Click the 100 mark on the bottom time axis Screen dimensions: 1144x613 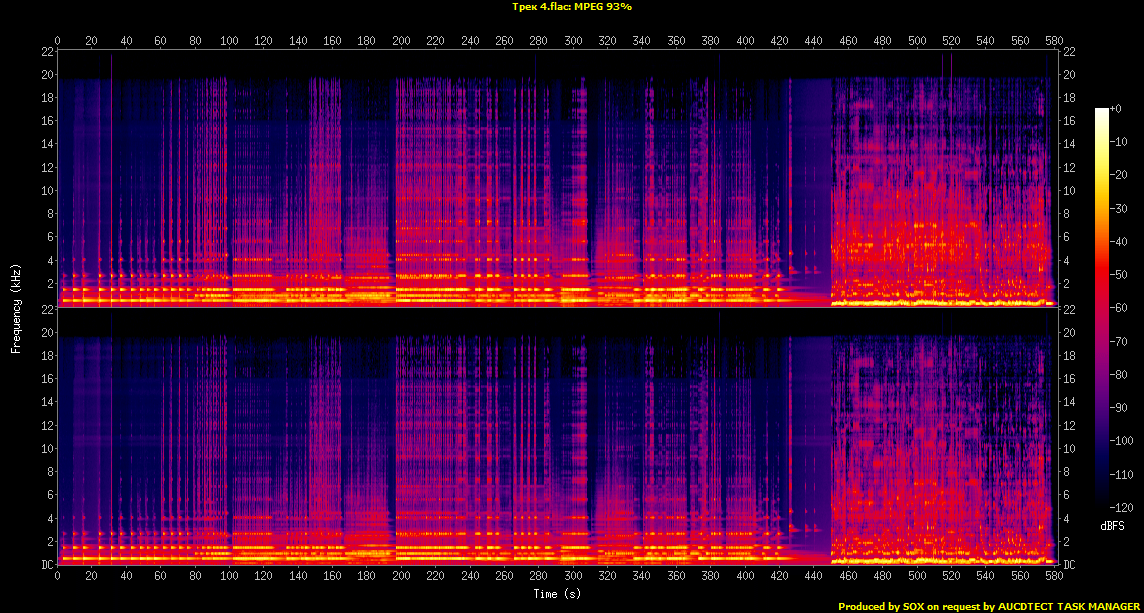point(229,576)
